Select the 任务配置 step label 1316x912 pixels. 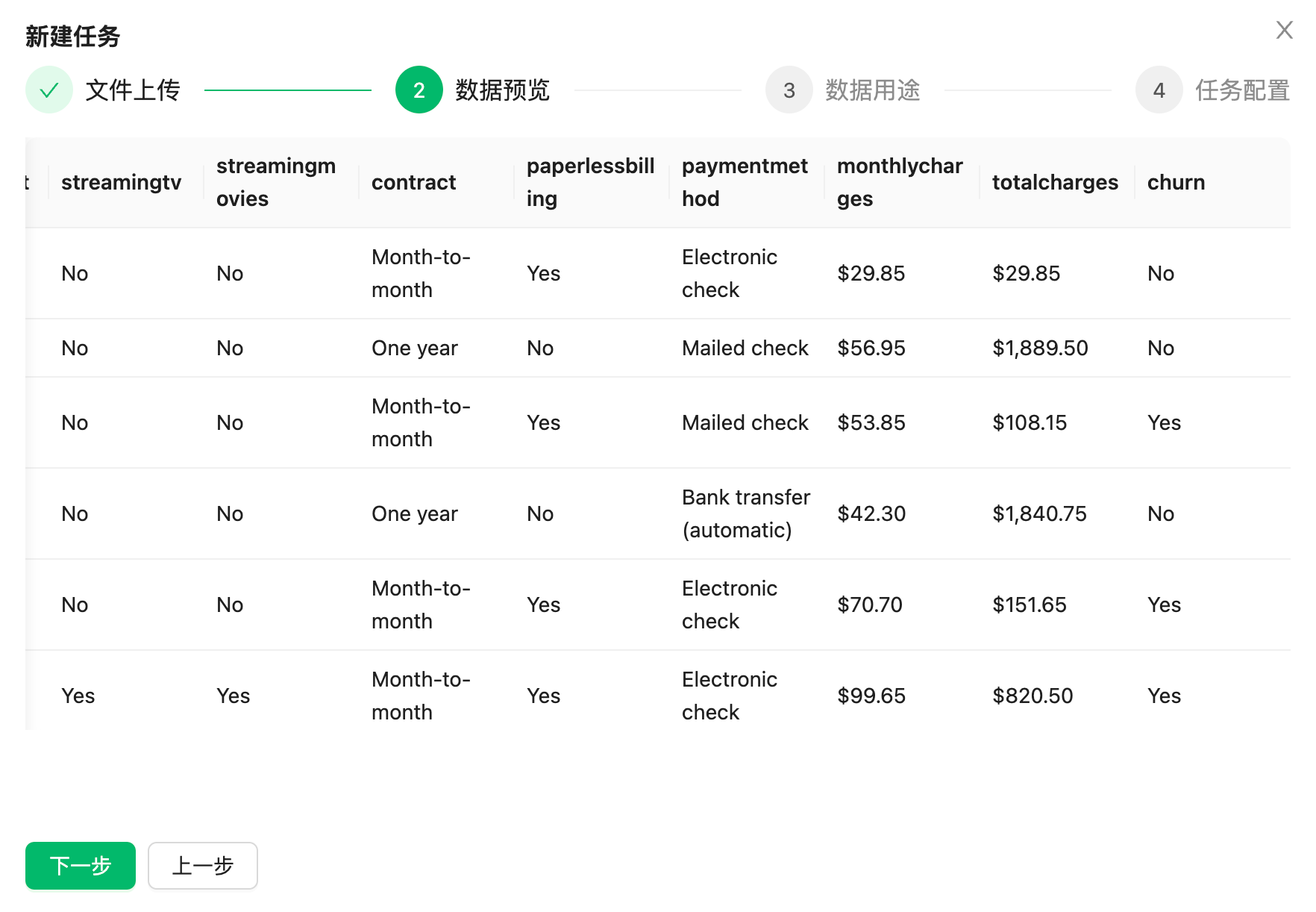coord(1242,90)
